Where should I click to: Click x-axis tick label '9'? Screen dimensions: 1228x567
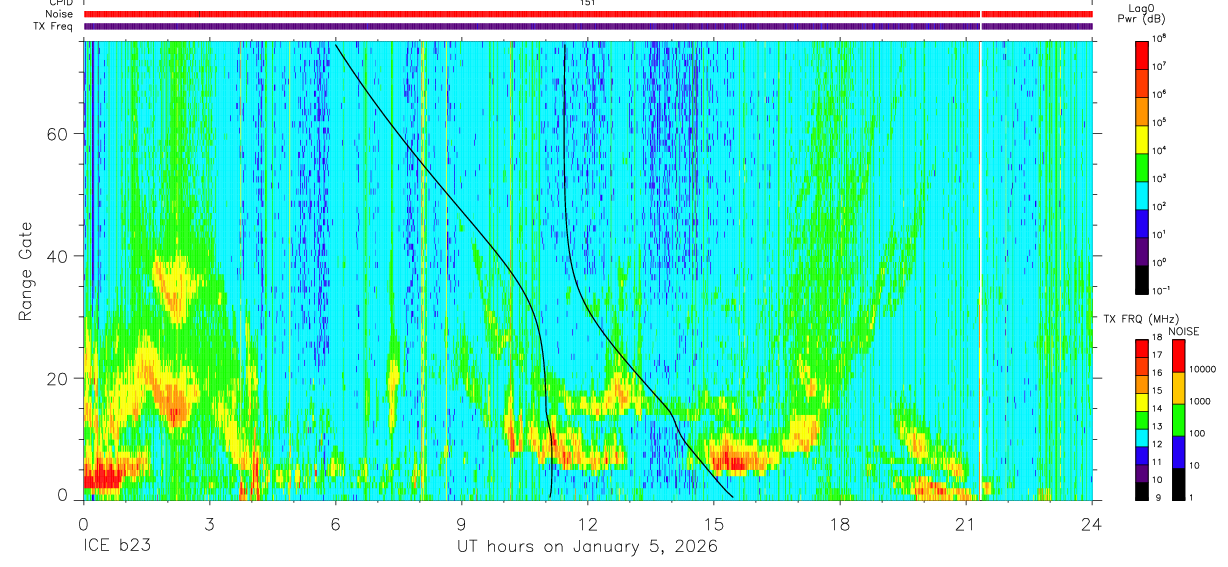(x=461, y=523)
